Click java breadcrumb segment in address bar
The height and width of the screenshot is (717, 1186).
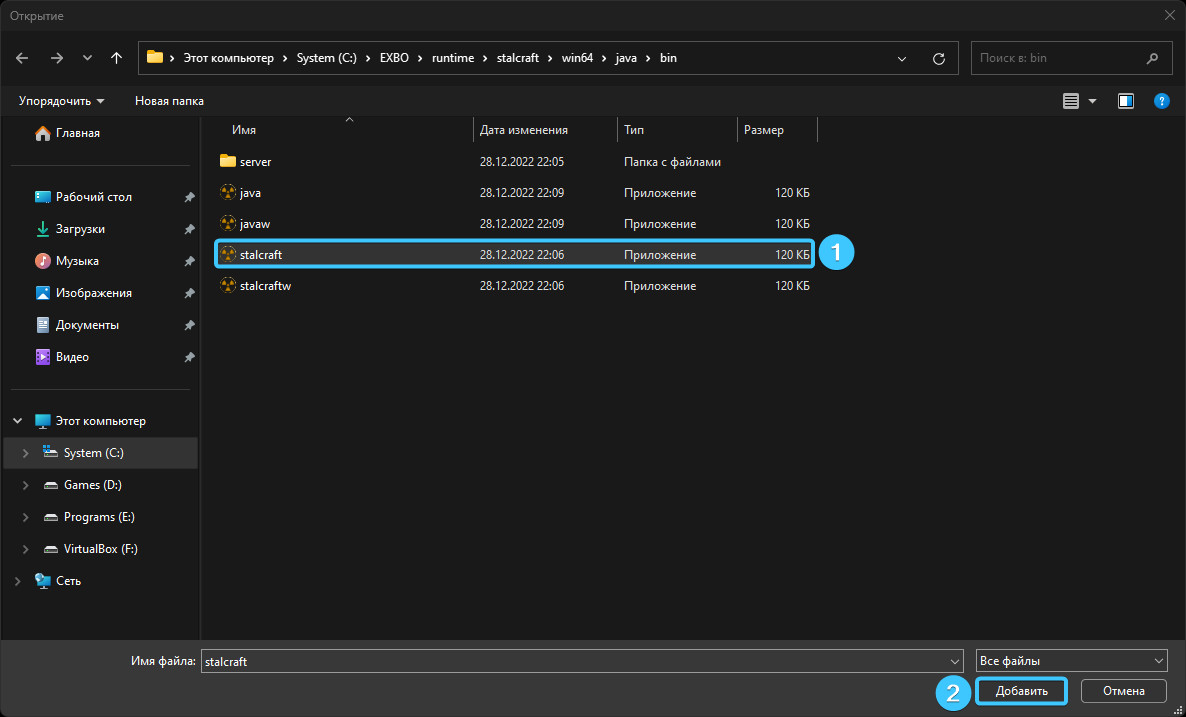click(x=626, y=58)
